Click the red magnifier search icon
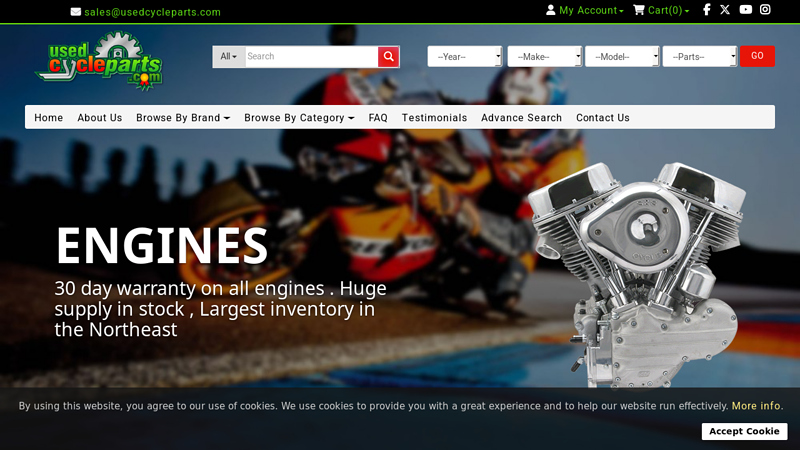Screen dimensions: 800x450 (x=388, y=57)
